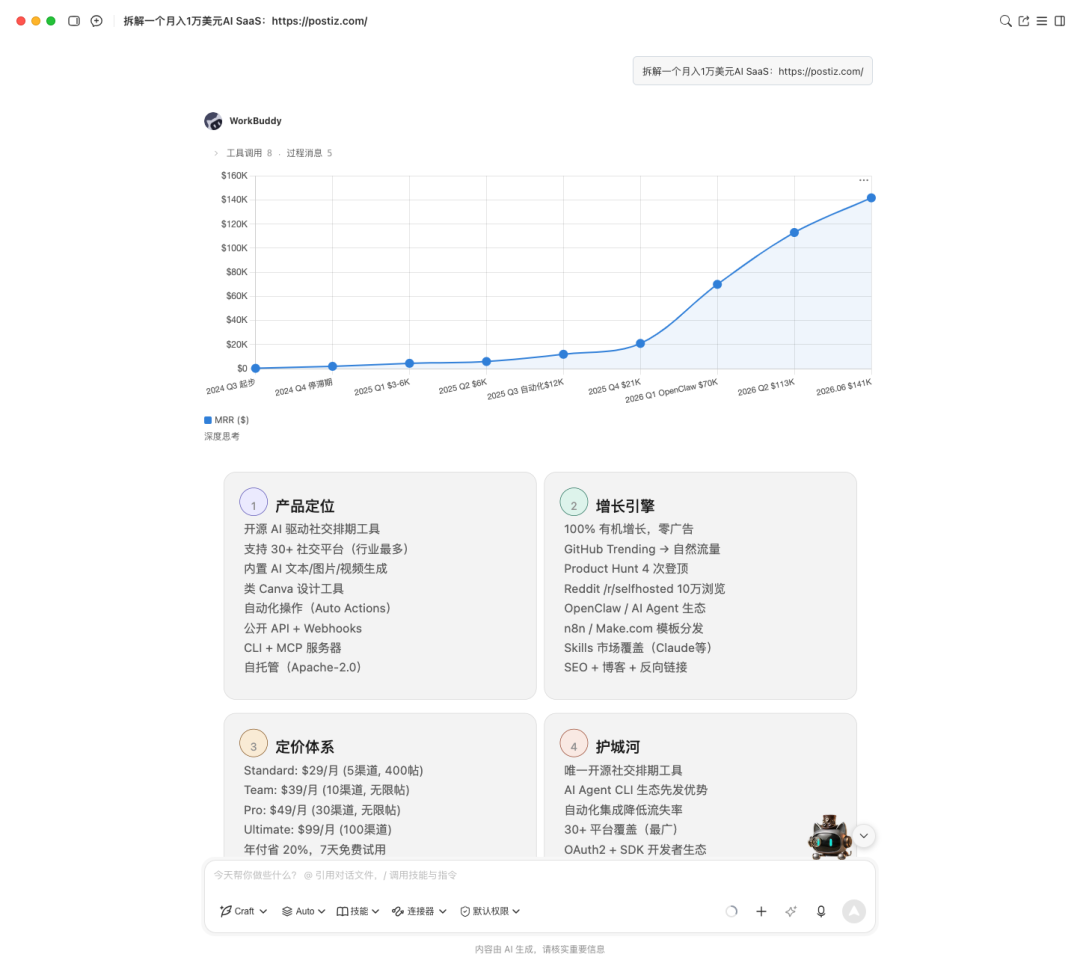Screen dimensions: 1080x963
Task: Click 'OAuth2 + SDK 开发者生态' line
Action: click(x=635, y=849)
